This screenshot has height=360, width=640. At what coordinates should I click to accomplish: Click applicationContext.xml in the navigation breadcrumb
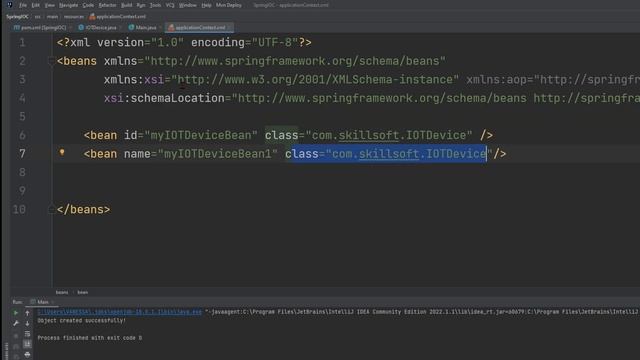coord(118,17)
